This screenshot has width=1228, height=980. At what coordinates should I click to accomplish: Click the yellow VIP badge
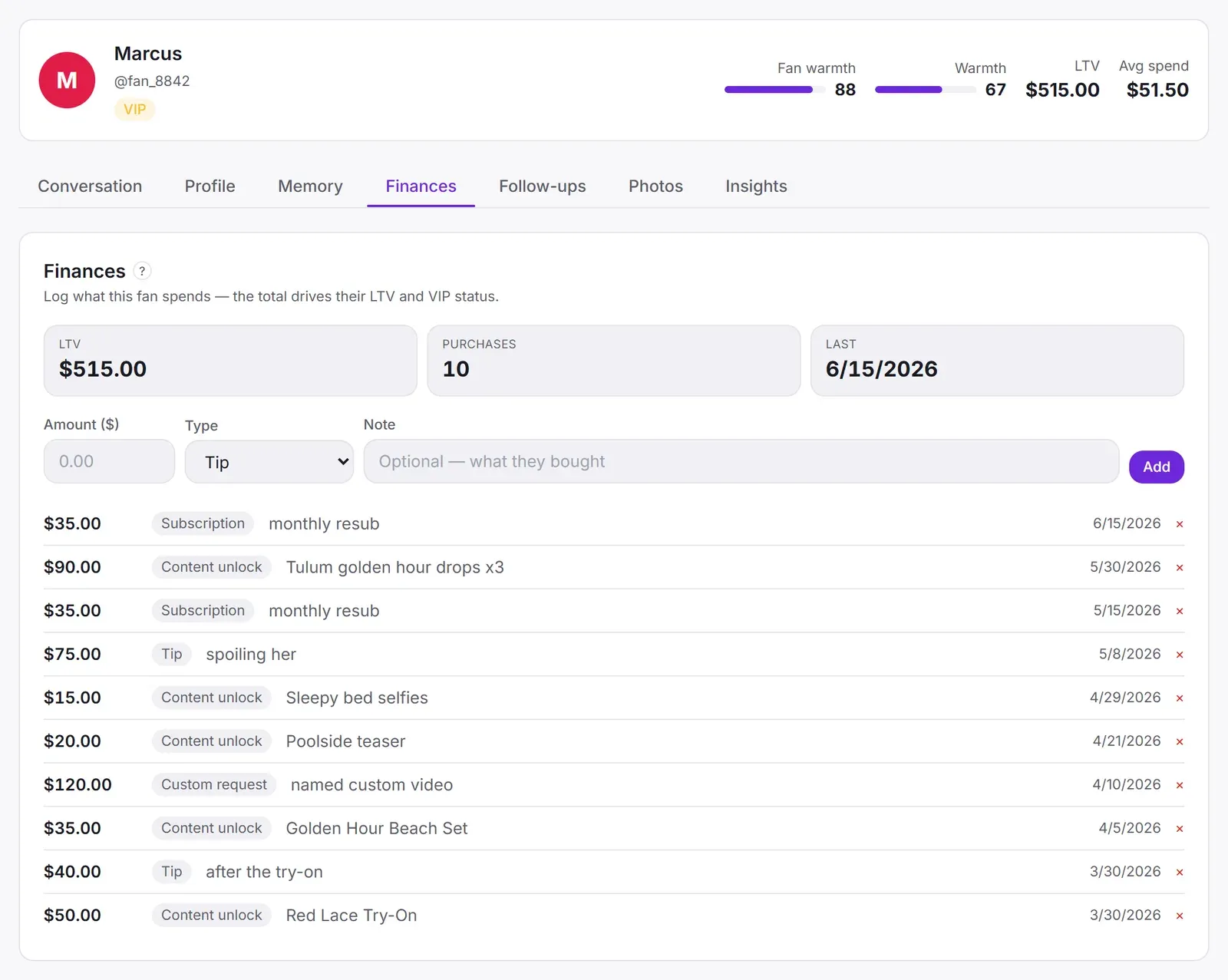(x=135, y=109)
